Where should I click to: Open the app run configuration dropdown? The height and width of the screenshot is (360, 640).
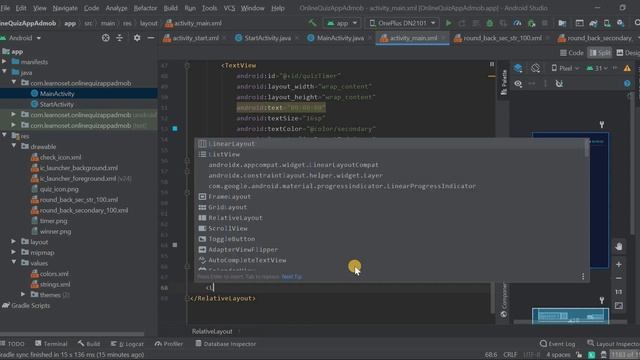(x=342, y=23)
